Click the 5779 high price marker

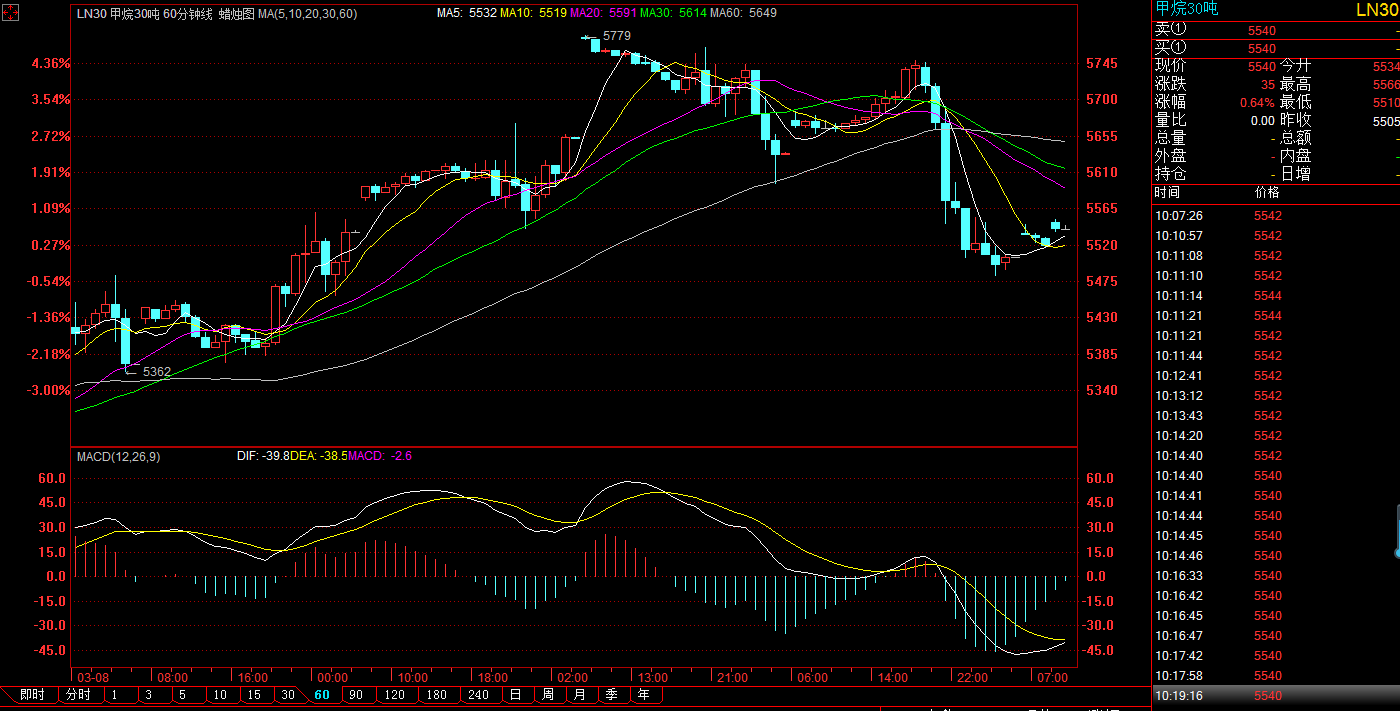point(616,35)
